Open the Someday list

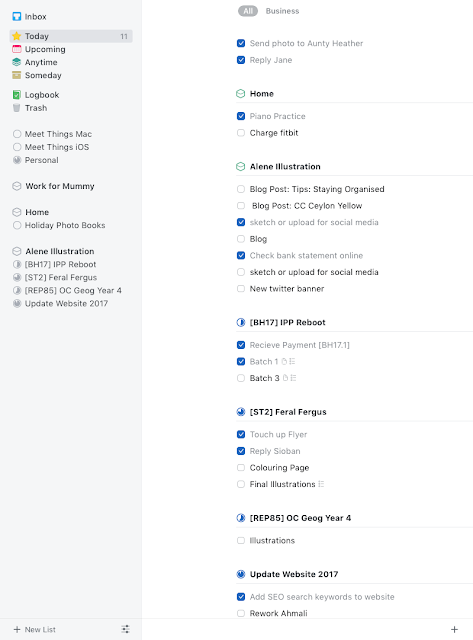pos(43,75)
